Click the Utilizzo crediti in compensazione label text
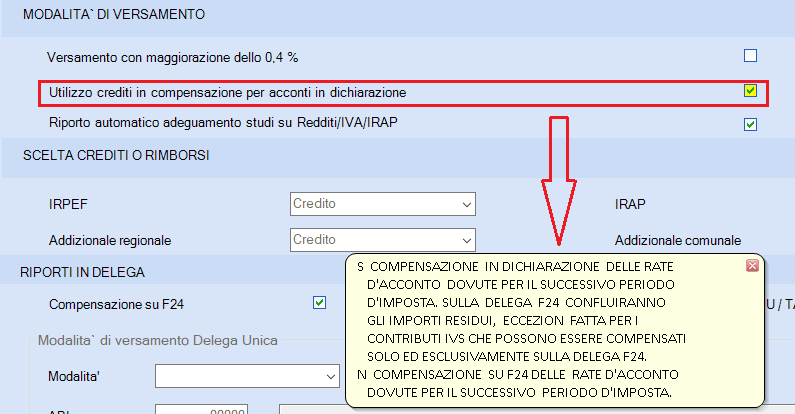Screen dimensions: 795x414 (228, 93)
